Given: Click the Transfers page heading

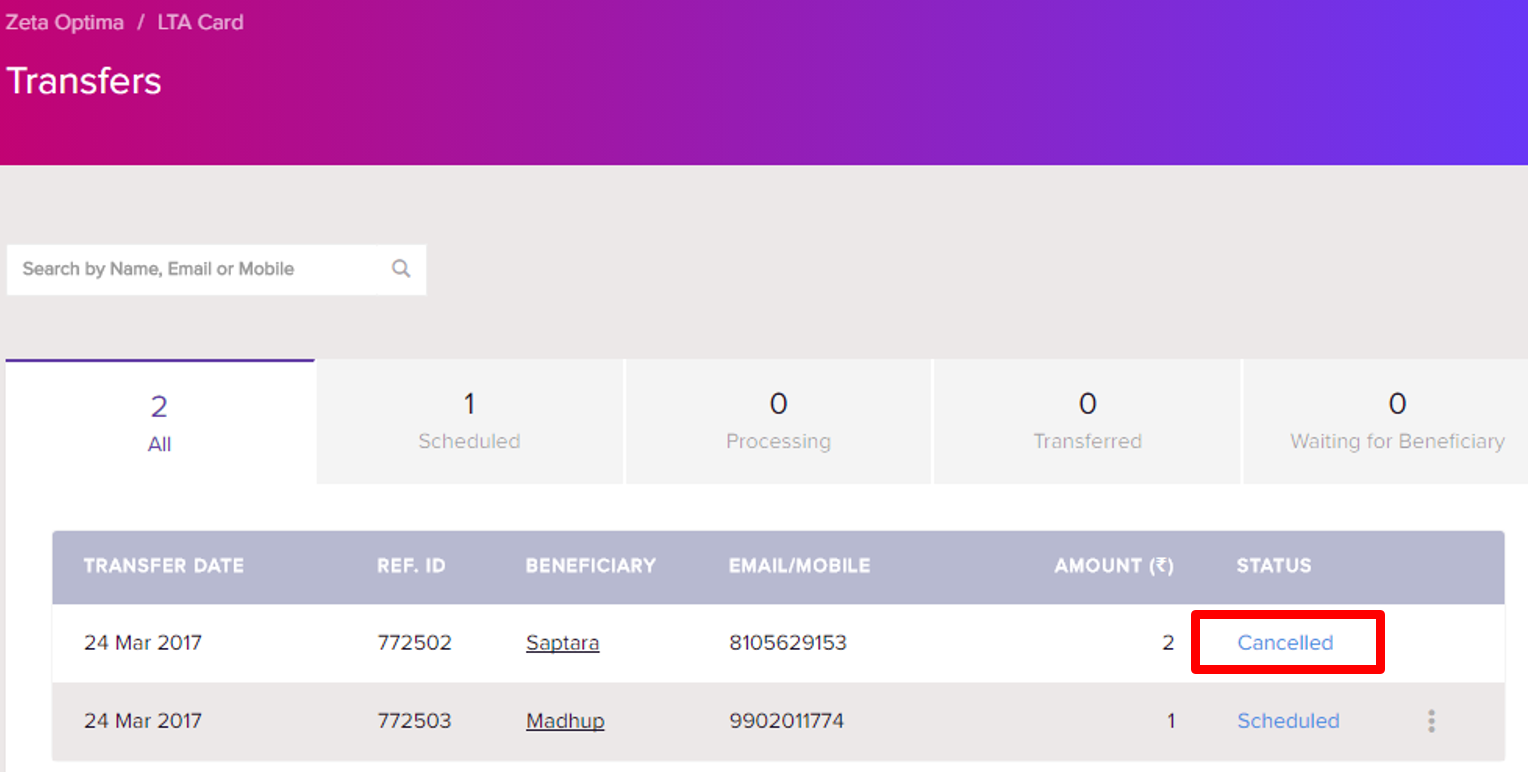Looking at the screenshot, I should click(x=84, y=81).
